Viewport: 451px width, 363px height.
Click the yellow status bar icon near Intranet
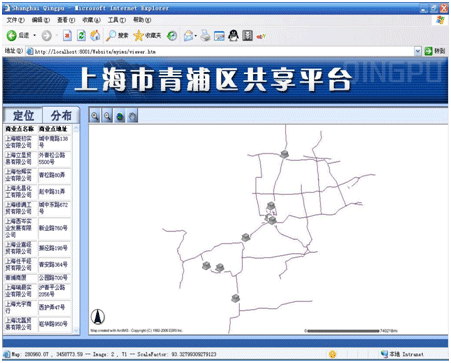332,354
